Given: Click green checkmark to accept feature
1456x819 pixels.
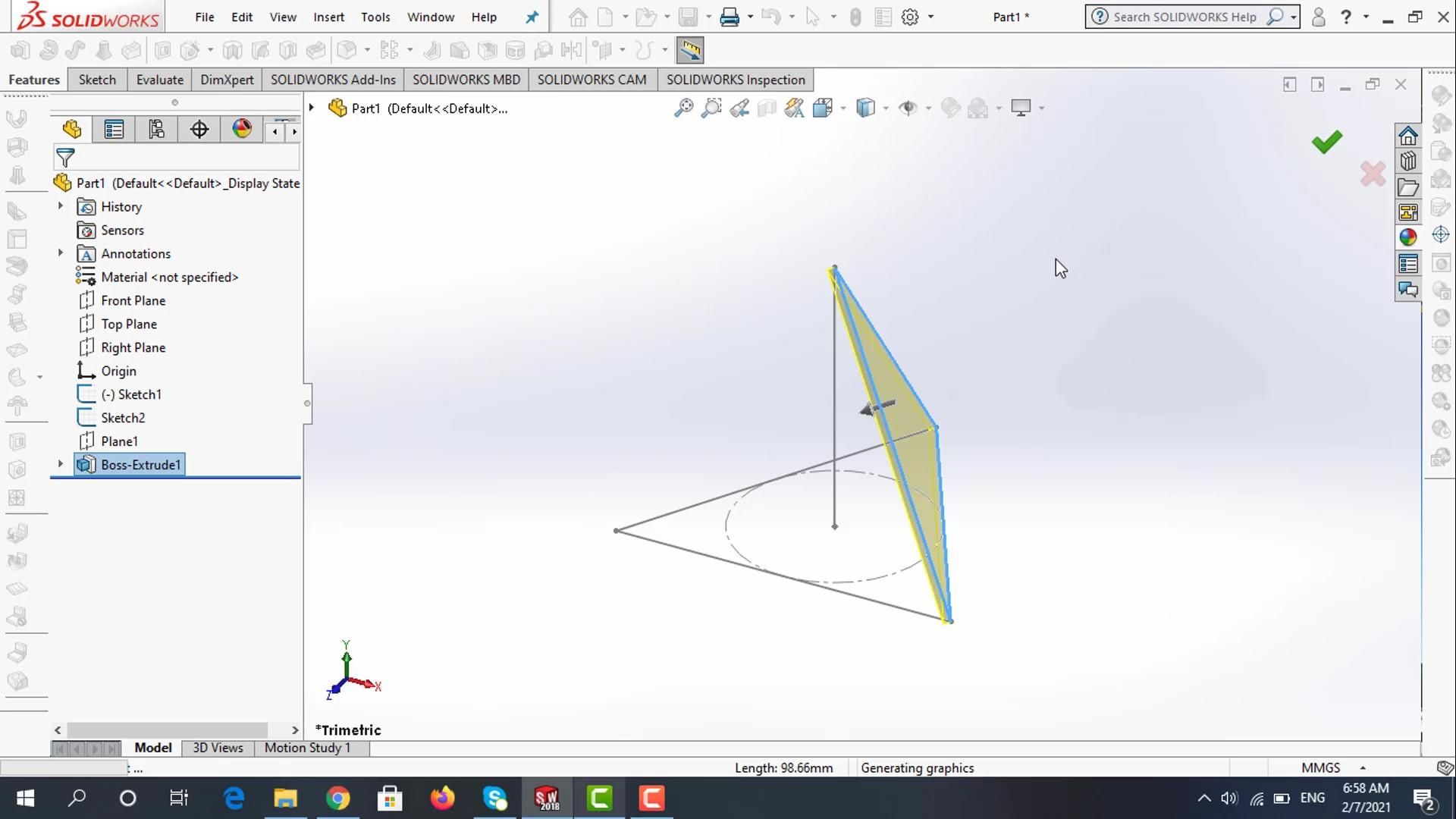Looking at the screenshot, I should pyautogui.click(x=1326, y=142).
